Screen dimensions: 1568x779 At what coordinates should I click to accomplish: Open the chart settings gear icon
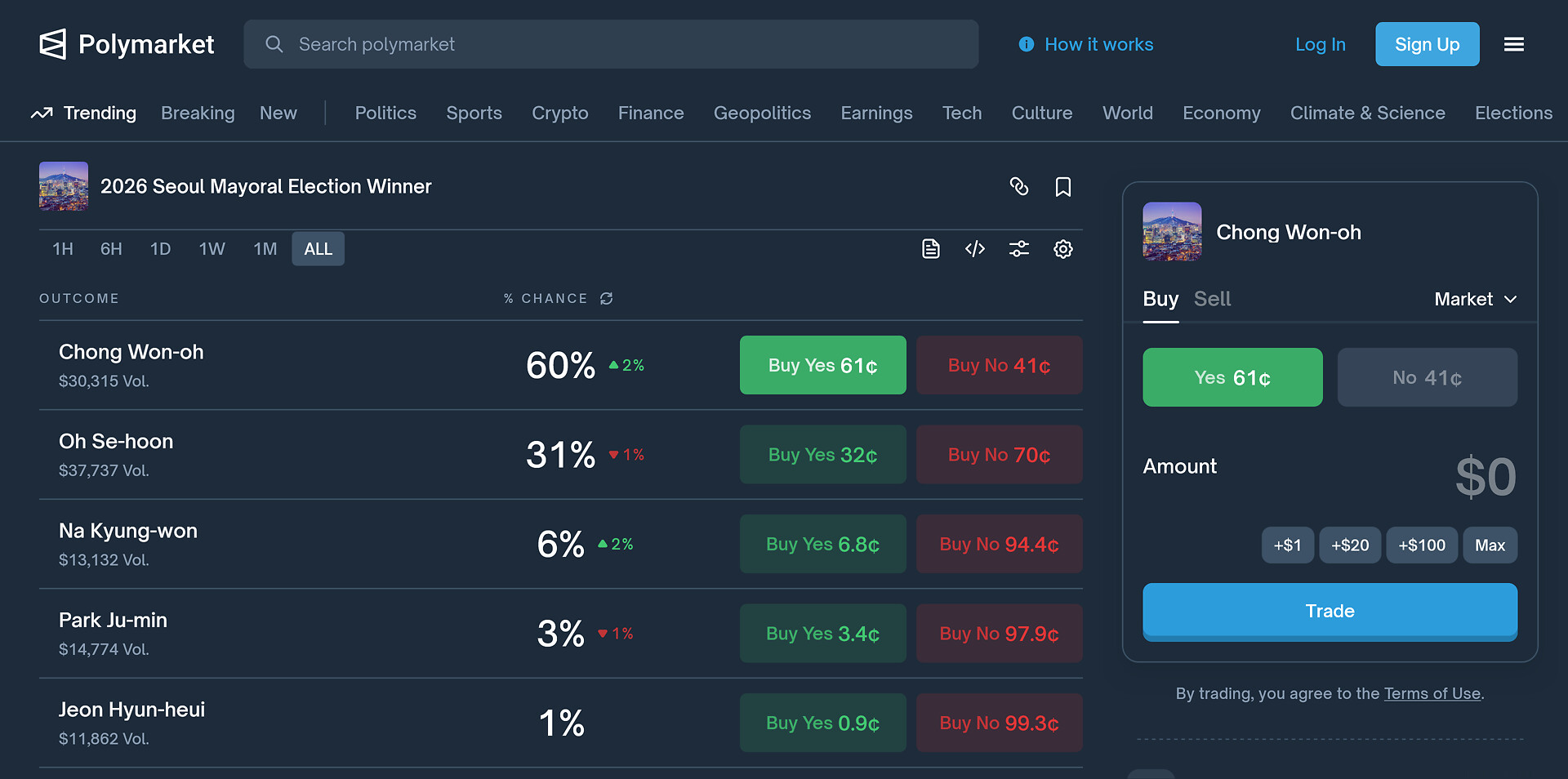1063,249
